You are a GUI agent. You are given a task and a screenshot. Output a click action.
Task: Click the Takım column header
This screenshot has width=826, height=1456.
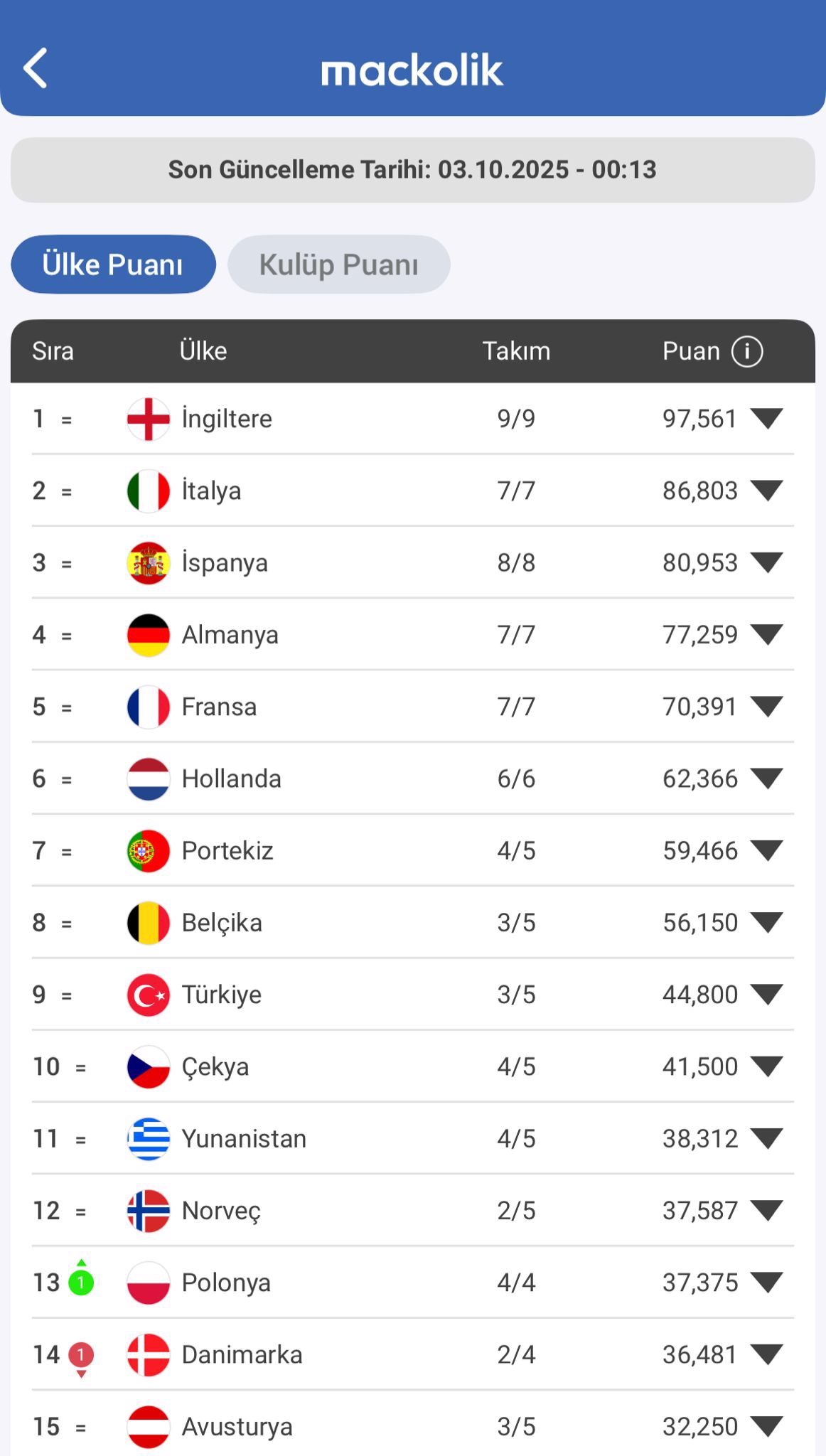tap(516, 351)
